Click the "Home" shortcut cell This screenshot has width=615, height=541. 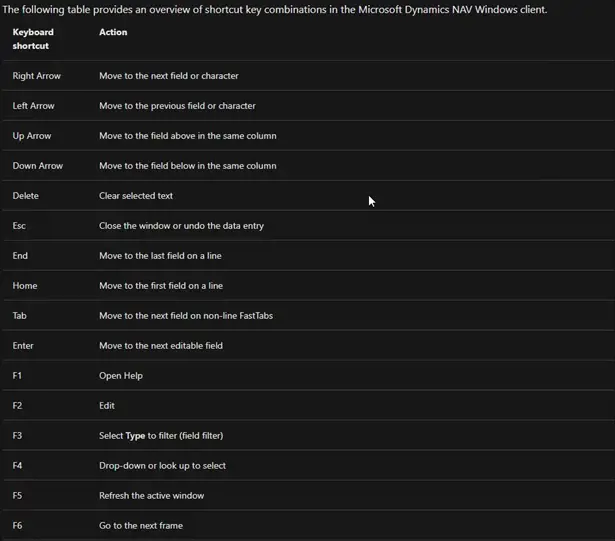click(x=25, y=286)
